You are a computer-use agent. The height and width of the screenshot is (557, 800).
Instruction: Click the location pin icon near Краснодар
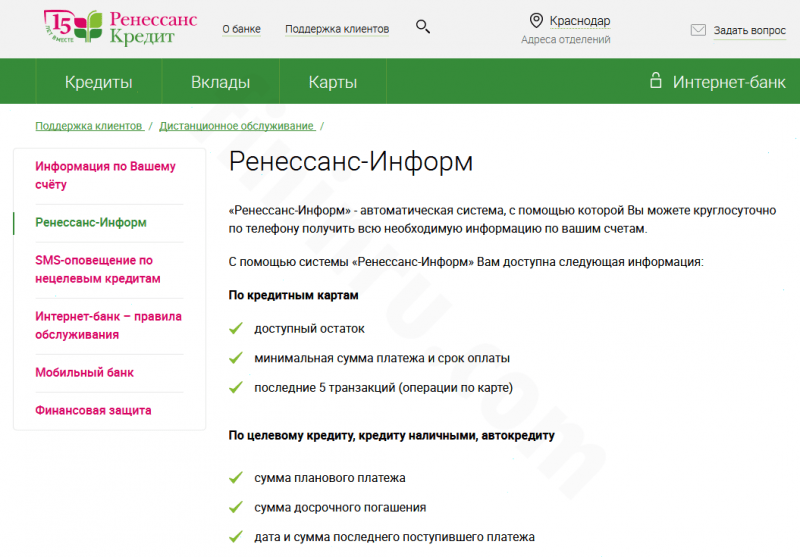pos(536,20)
